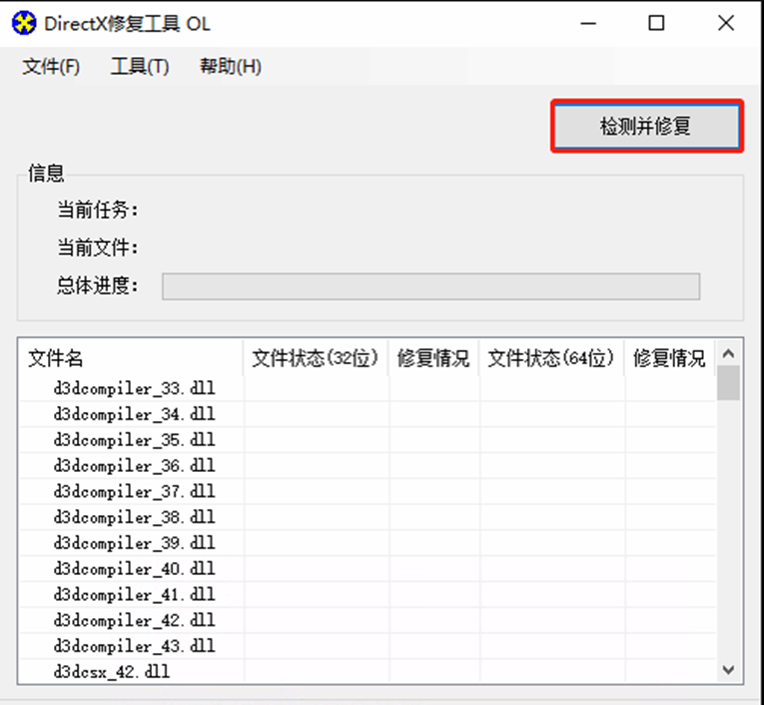
Task: Select row d3dcompiler_42.dll
Action: click(x=367, y=620)
